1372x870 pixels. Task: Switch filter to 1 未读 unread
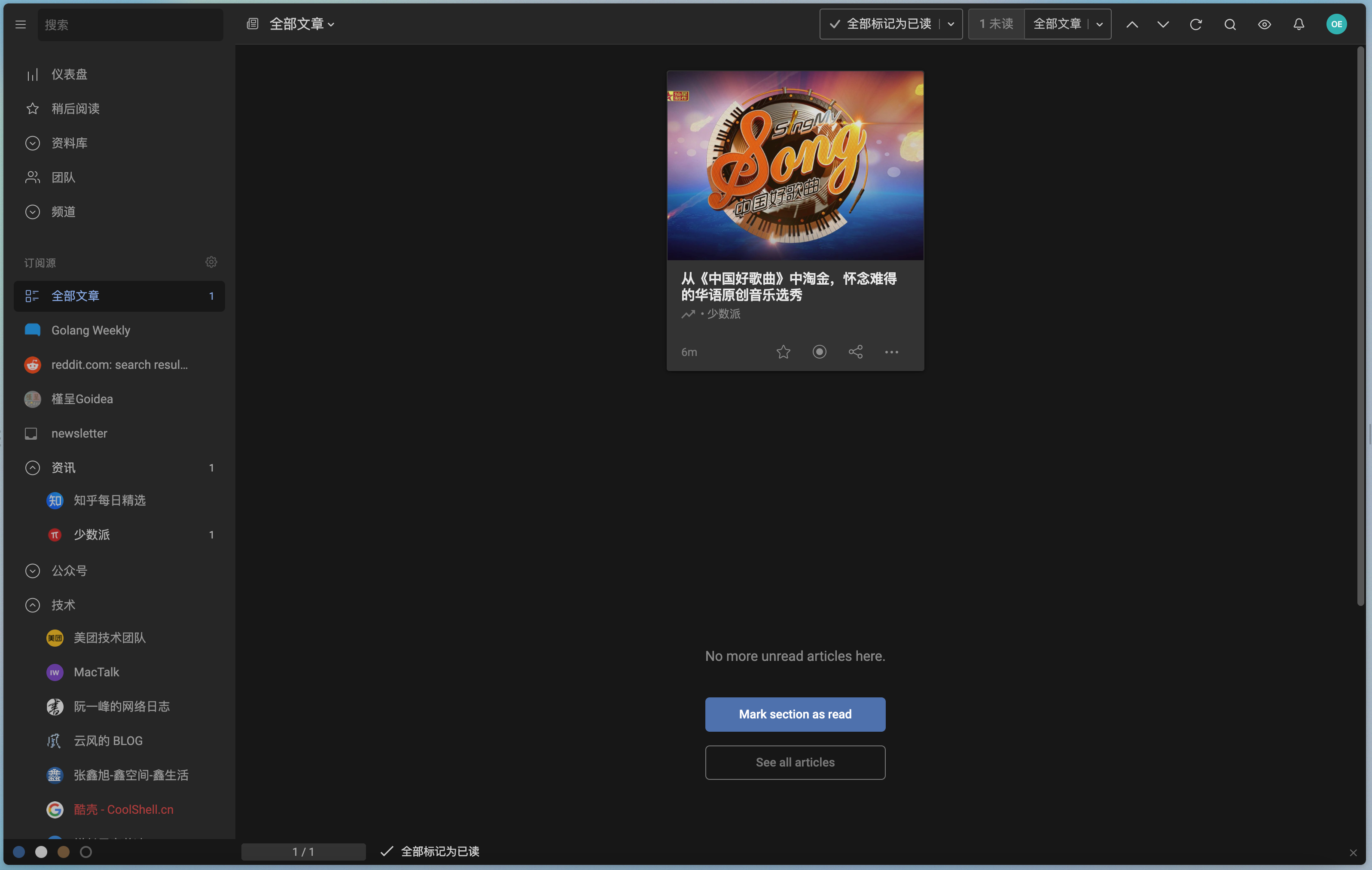point(996,24)
